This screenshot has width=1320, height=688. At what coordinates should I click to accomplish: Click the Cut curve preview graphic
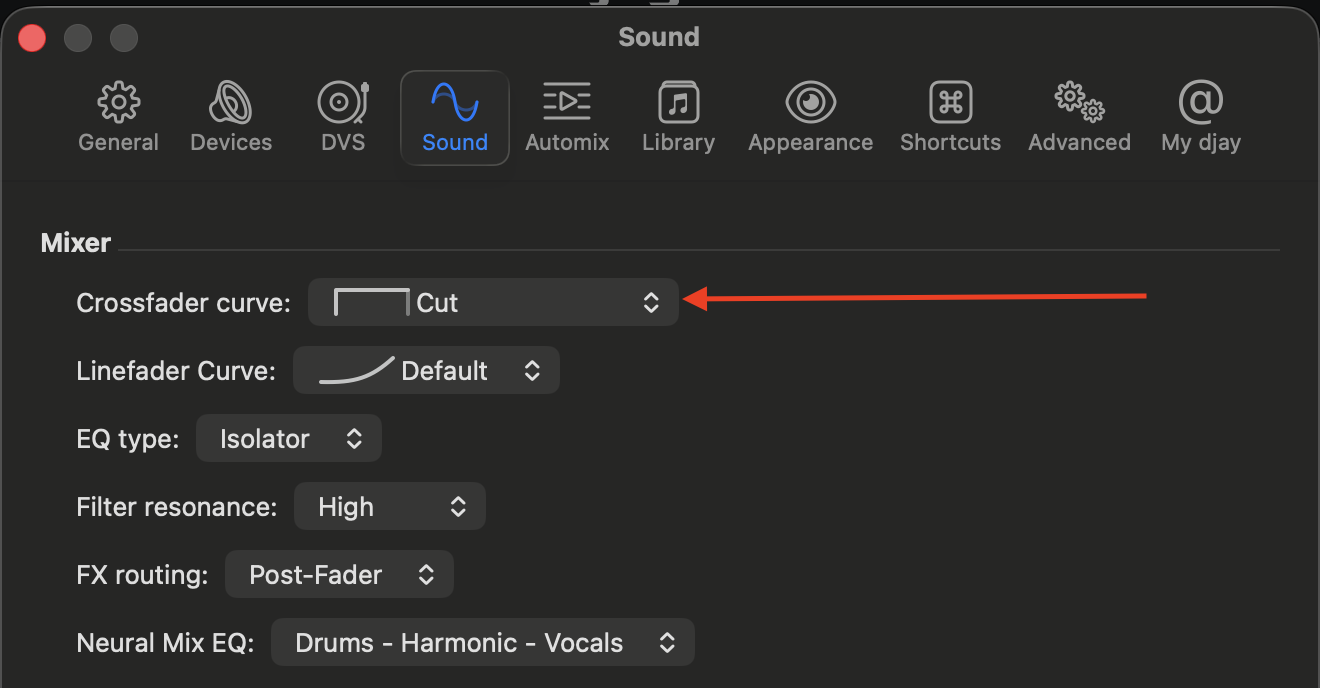point(371,302)
